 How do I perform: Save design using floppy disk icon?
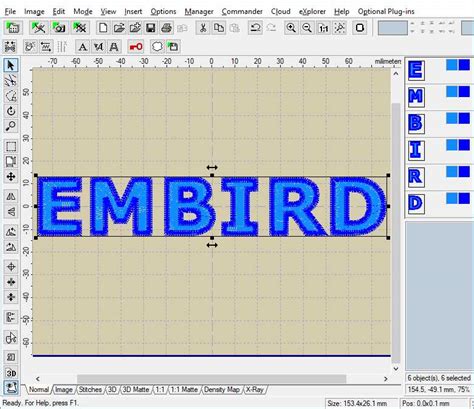point(150,28)
